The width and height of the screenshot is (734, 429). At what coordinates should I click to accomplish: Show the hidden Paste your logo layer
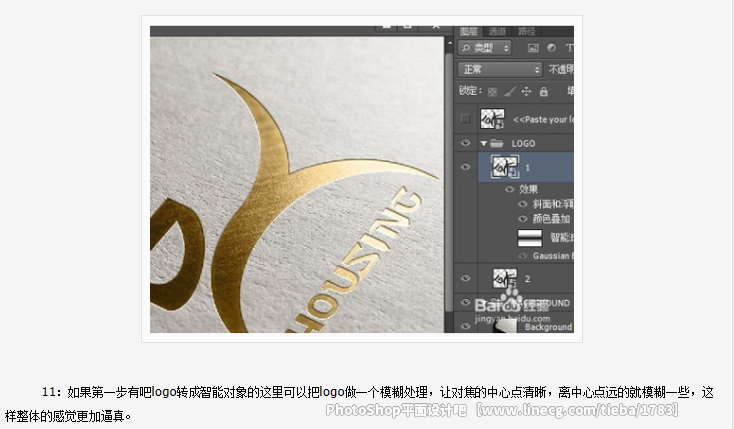[x=465, y=118]
